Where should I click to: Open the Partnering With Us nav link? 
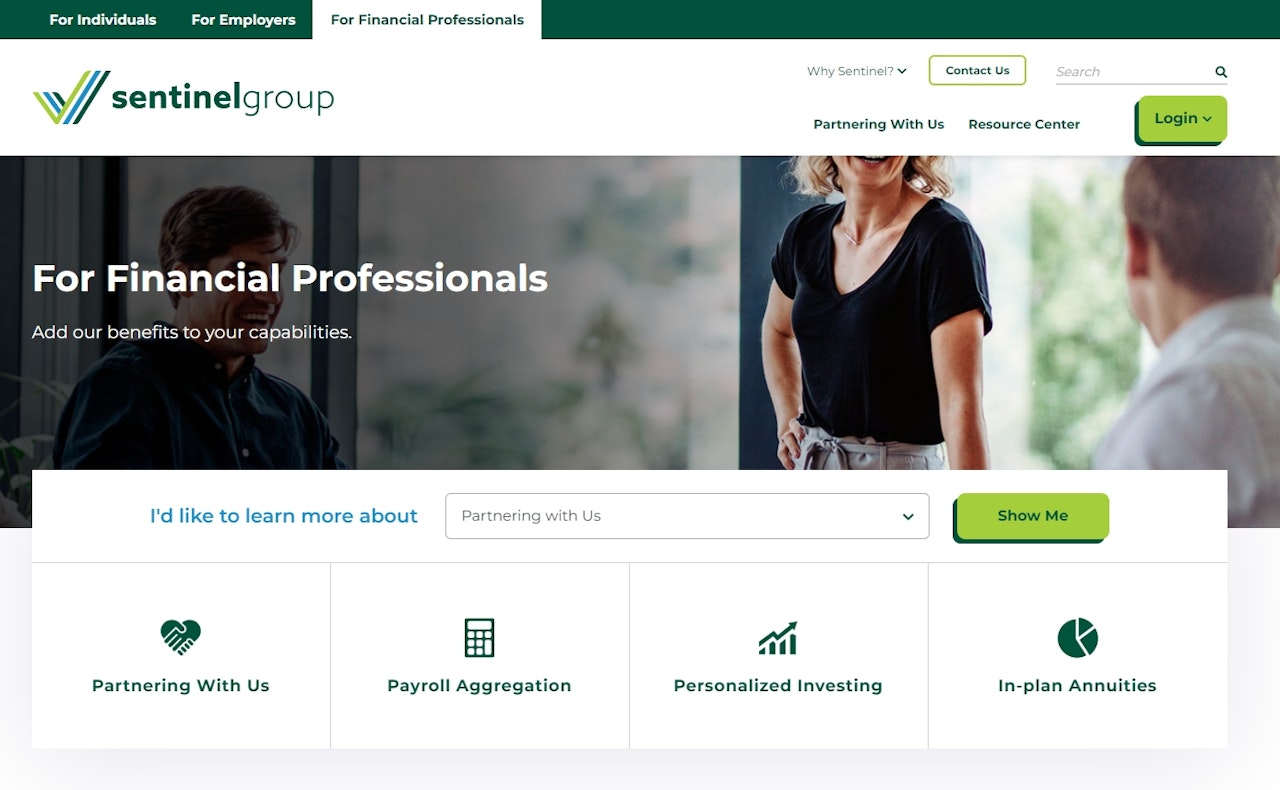point(878,124)
